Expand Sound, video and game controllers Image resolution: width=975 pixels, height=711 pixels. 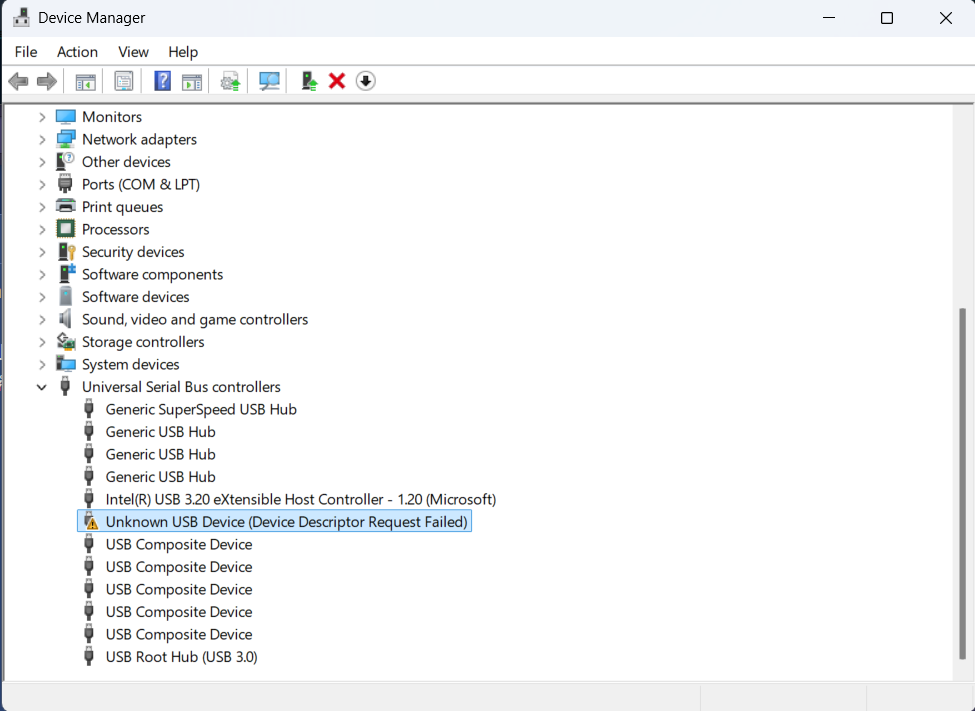[42, 320]
